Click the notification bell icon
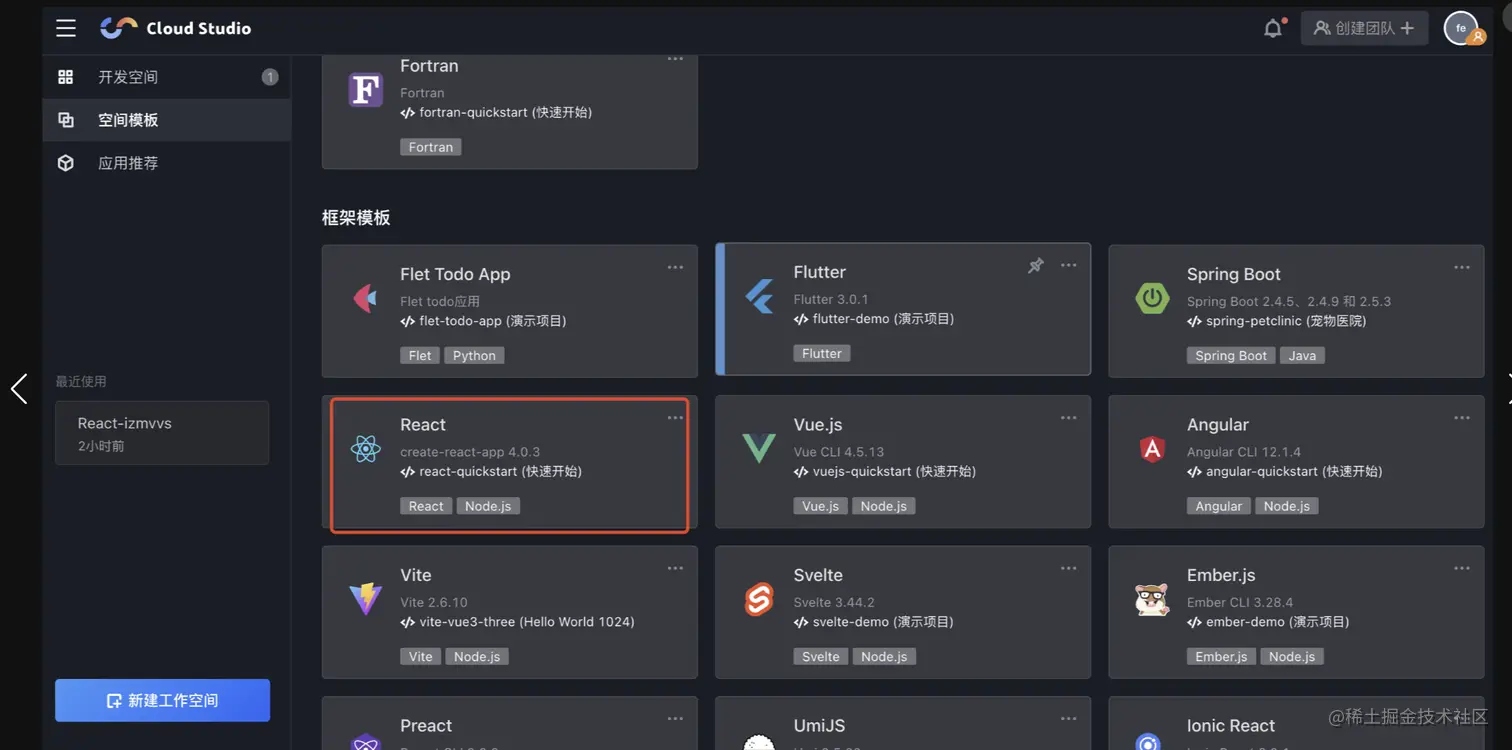Viewport: 1512px width, 750px height. pyautogui.click(x=1272, y=28)
